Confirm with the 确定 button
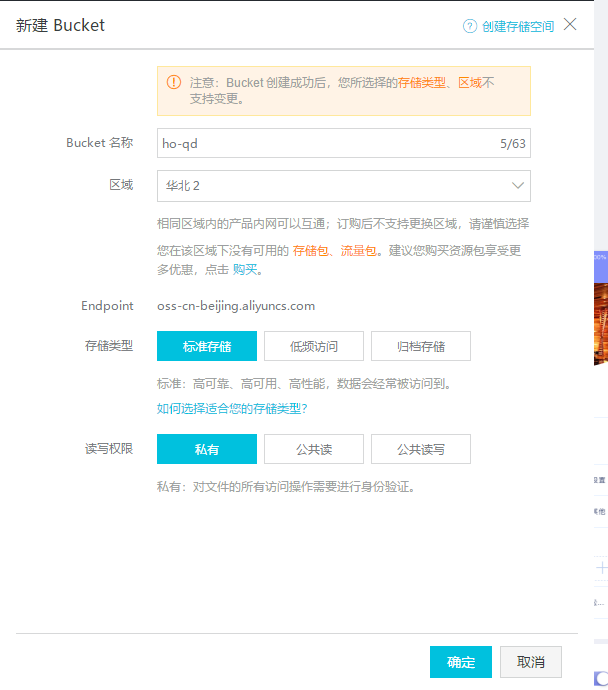 click(461, 662)
